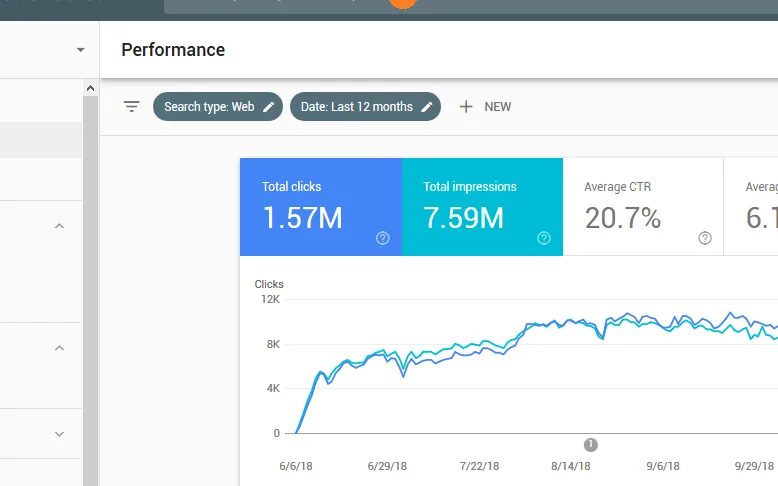Image resolution: width=778 pixels, height=486 pixels.
Task: Open the filter list icon
Action: pos(131,106)
